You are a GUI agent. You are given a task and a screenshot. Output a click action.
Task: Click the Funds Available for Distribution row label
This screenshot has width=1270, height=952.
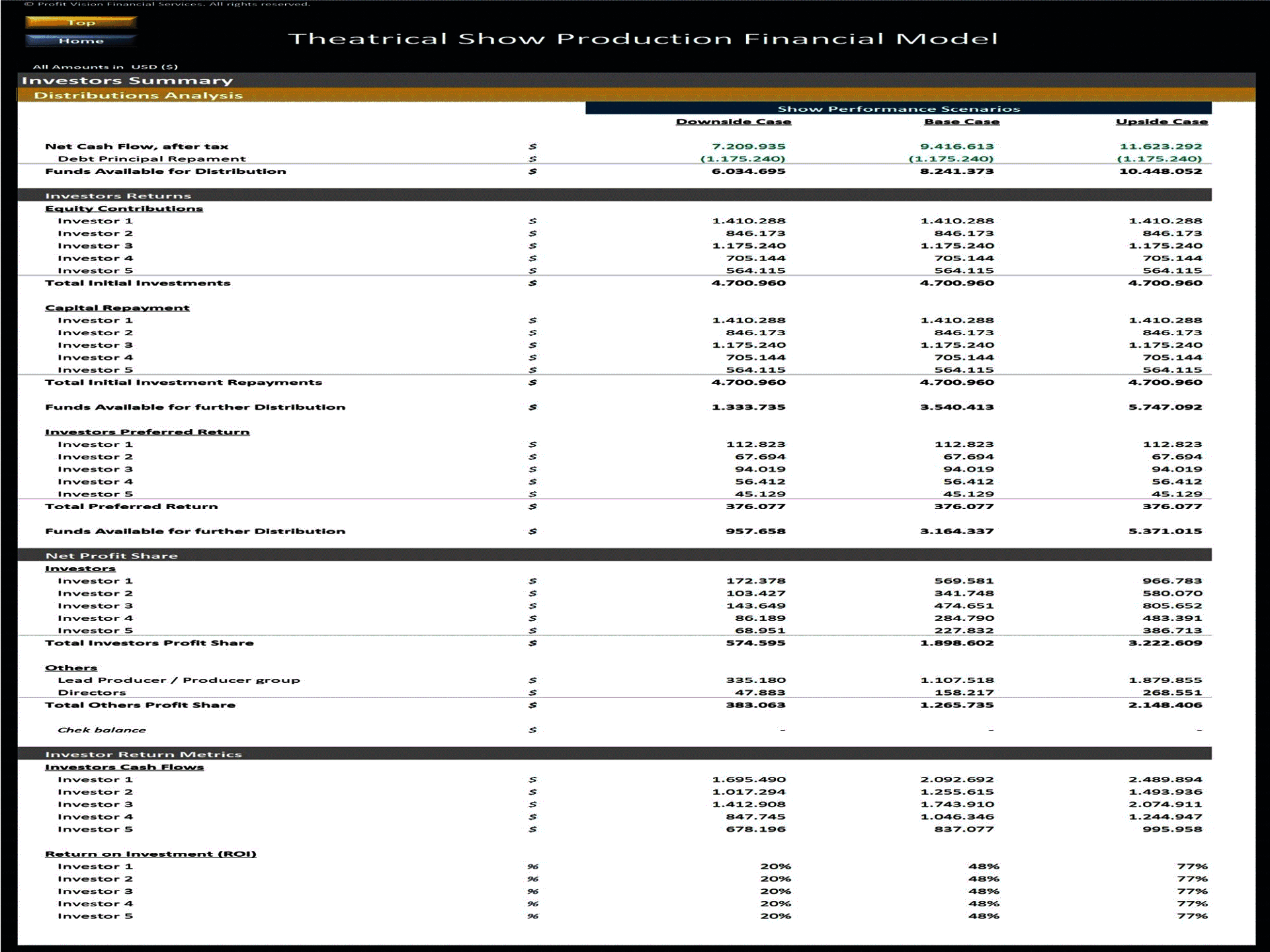point(165,171)
